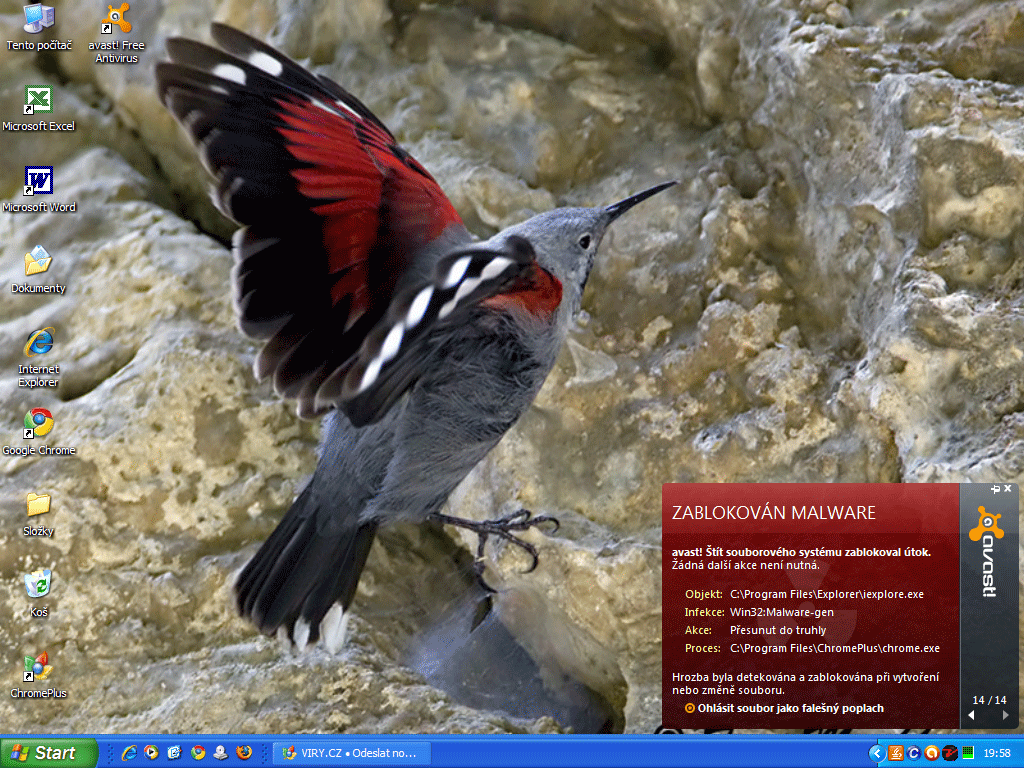Launch Firefox from Quick Launch bar

[x=244, y=753]
